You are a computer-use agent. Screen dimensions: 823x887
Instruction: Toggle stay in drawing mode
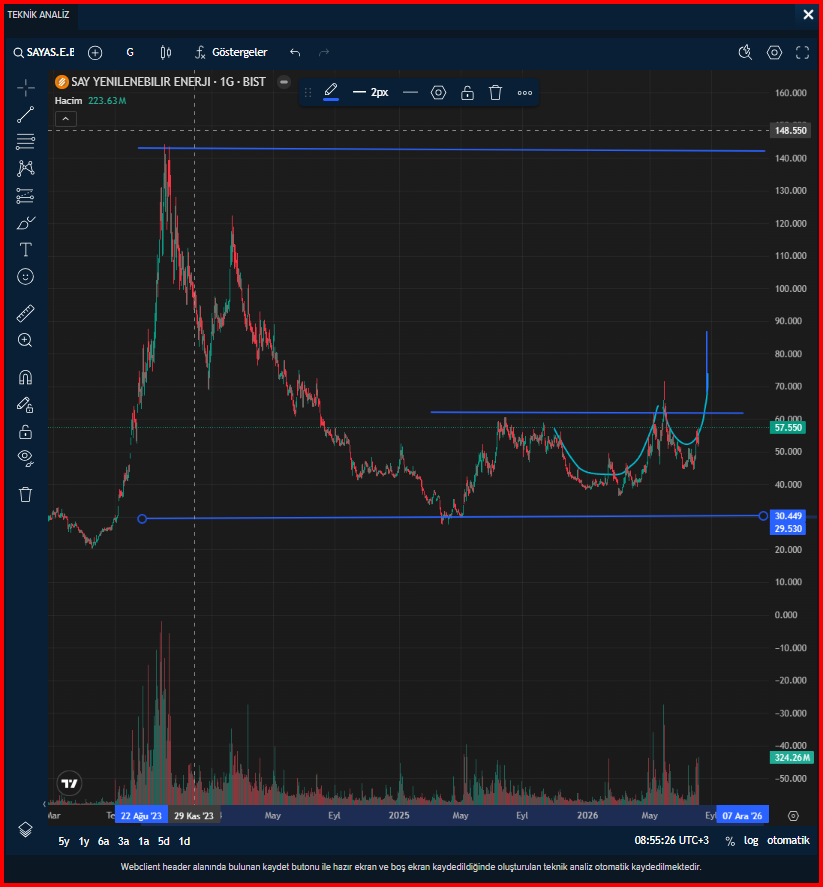(25, 404)
